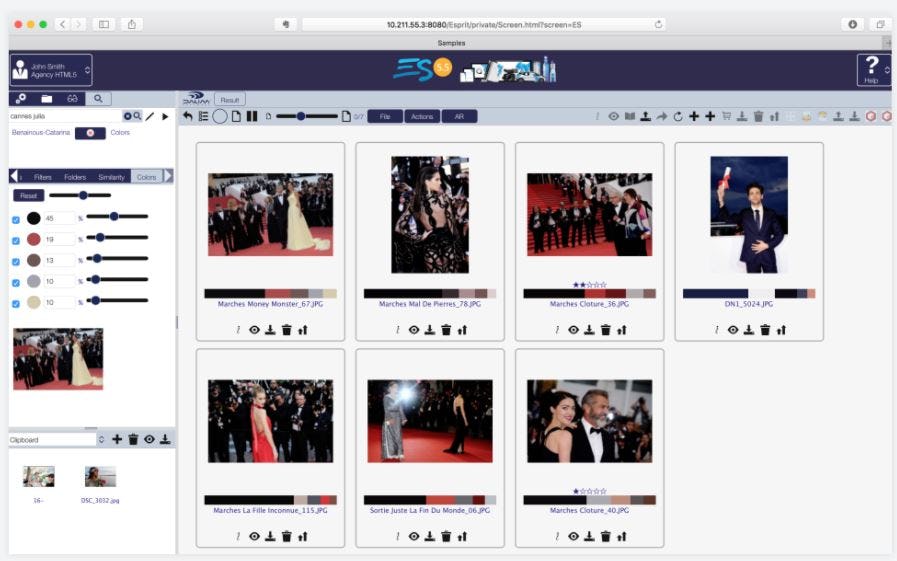The width and height of the screenshot is (897, 561).
Task: Switch to list view icon in toolbar
Action: (203, 117)
